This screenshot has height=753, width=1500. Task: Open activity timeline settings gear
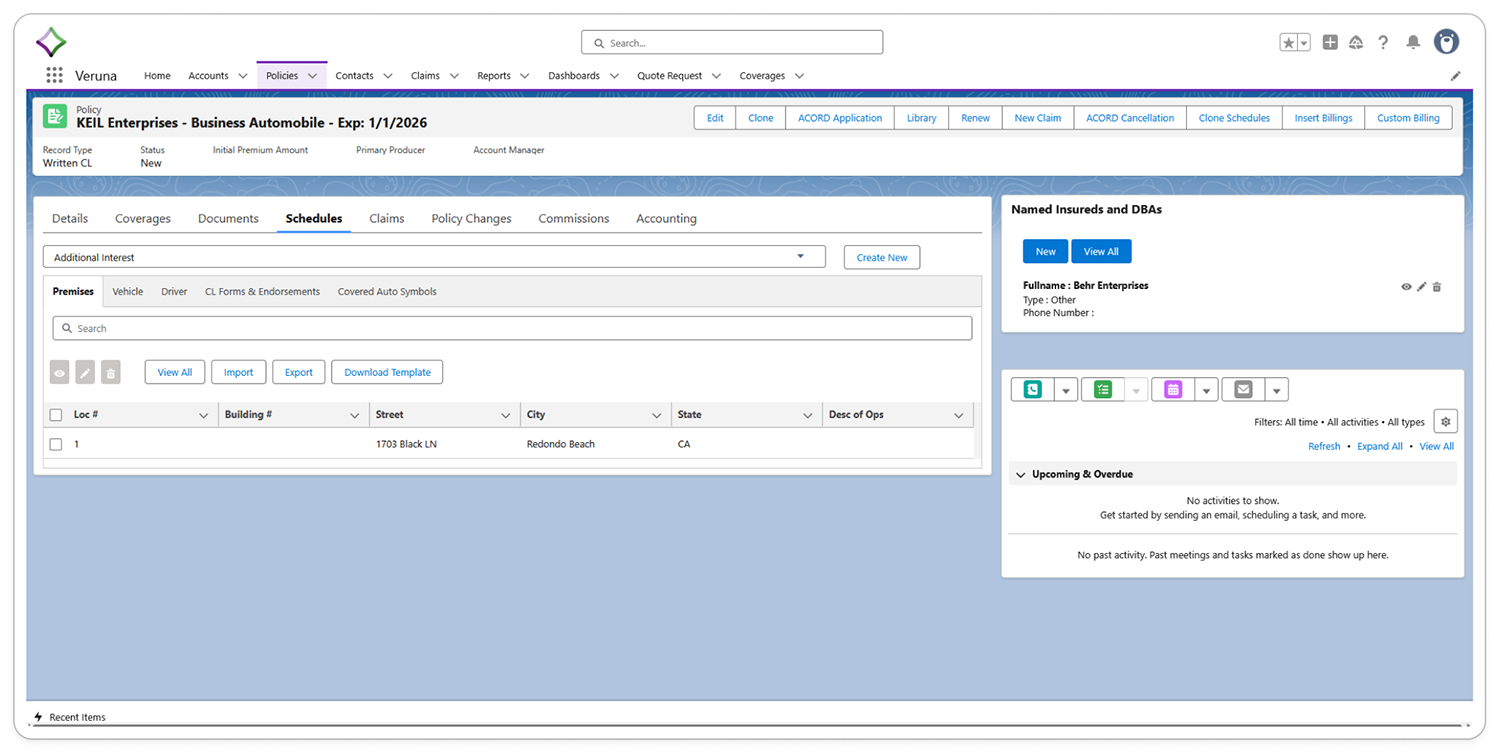[1445, 422]
